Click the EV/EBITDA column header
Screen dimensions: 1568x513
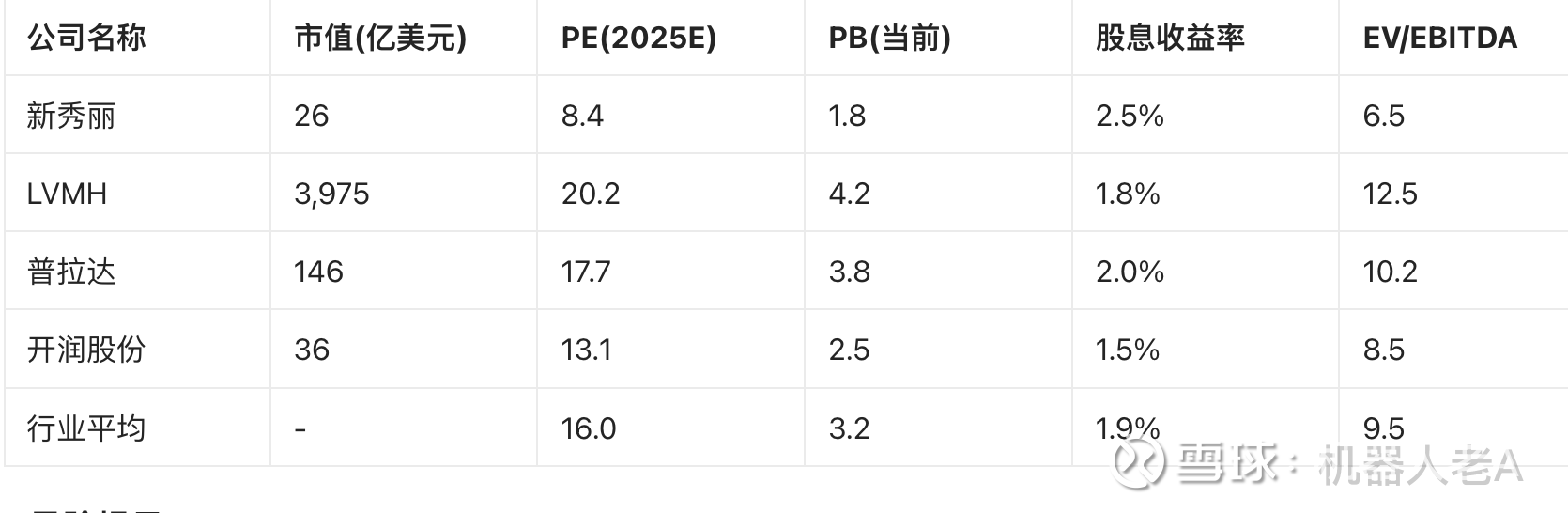click(1439, 38)
